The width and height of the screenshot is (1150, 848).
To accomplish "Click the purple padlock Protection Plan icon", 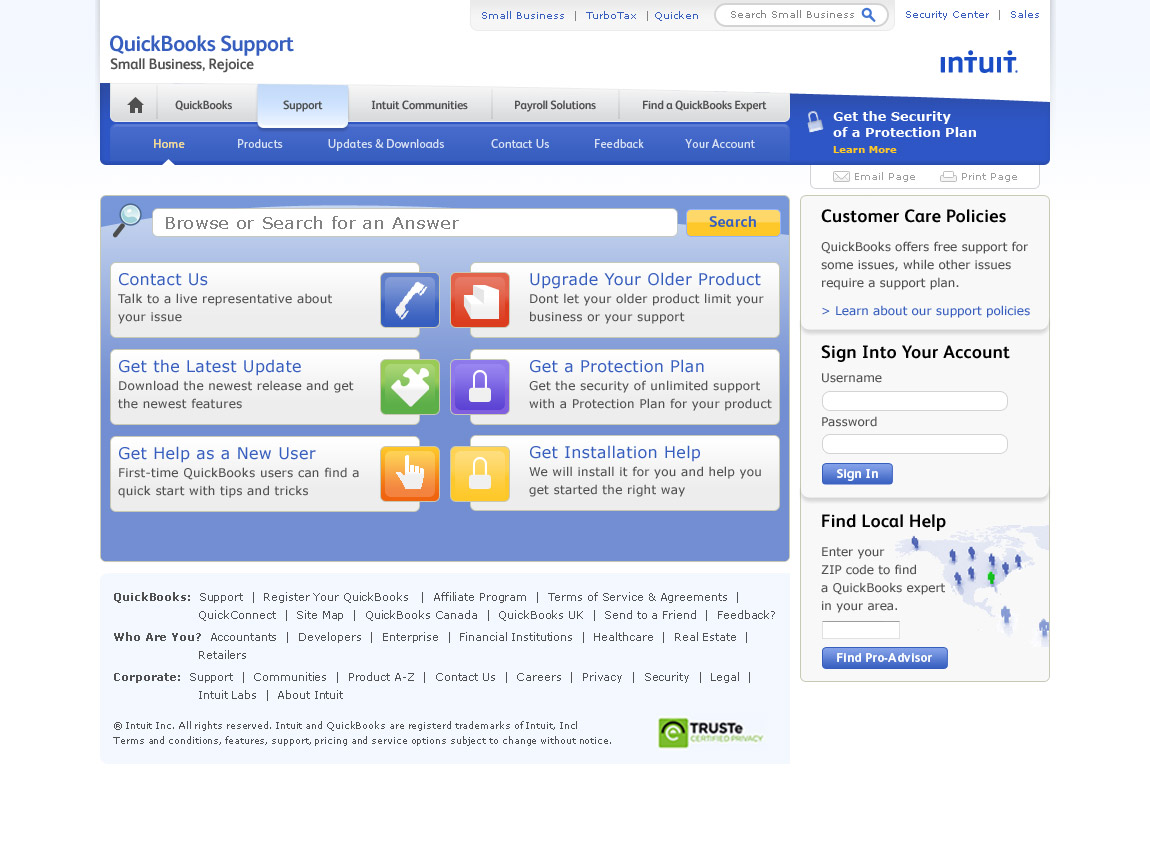I will (x=480, y=387).
